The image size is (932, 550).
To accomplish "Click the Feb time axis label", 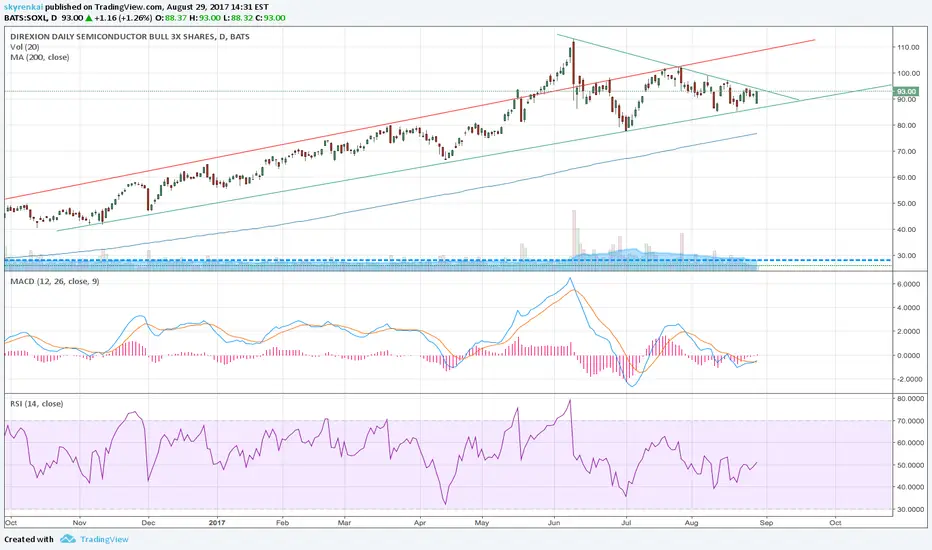I will click(282, 523).
